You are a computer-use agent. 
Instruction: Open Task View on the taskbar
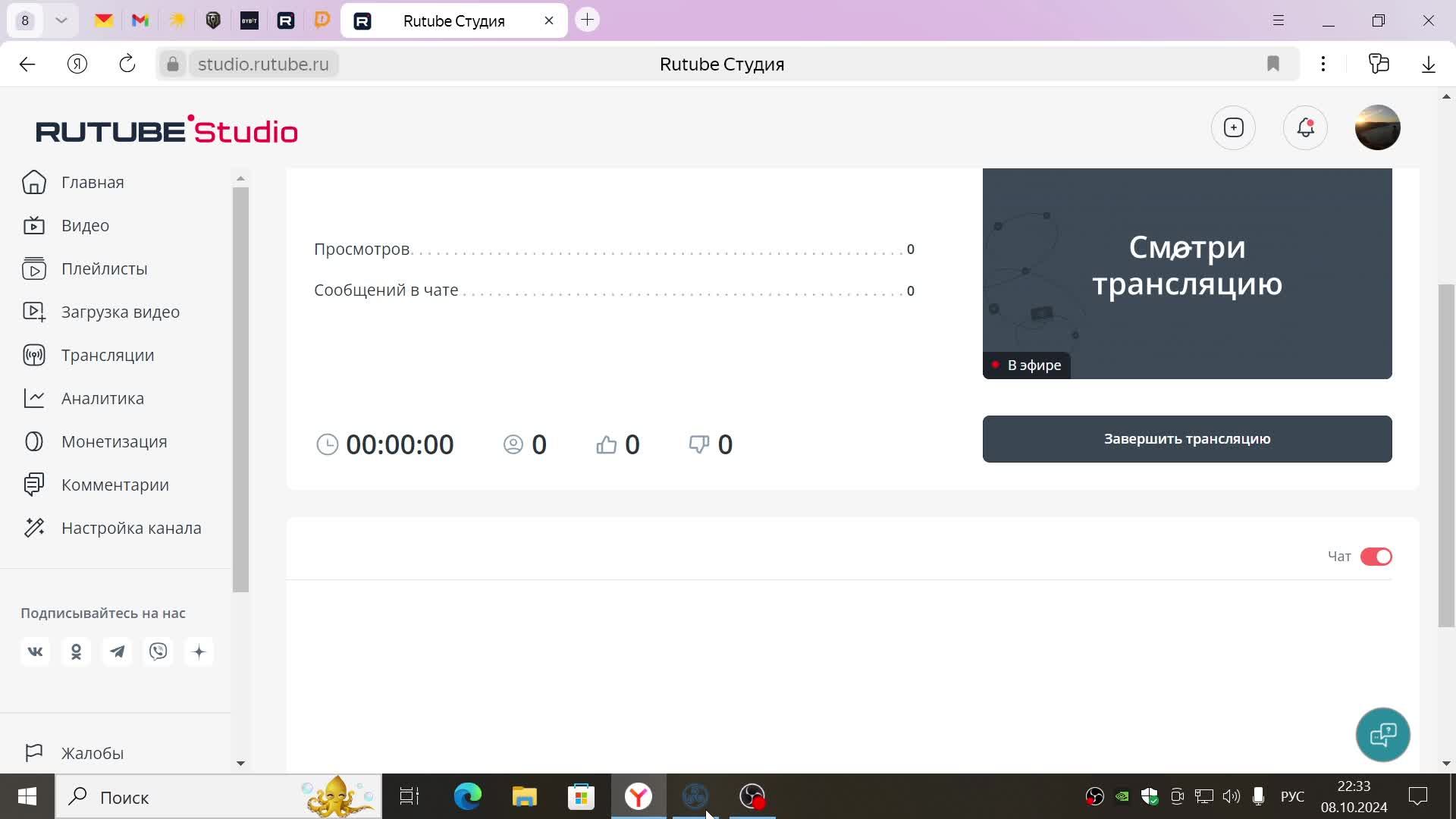[x=409, y=796]
